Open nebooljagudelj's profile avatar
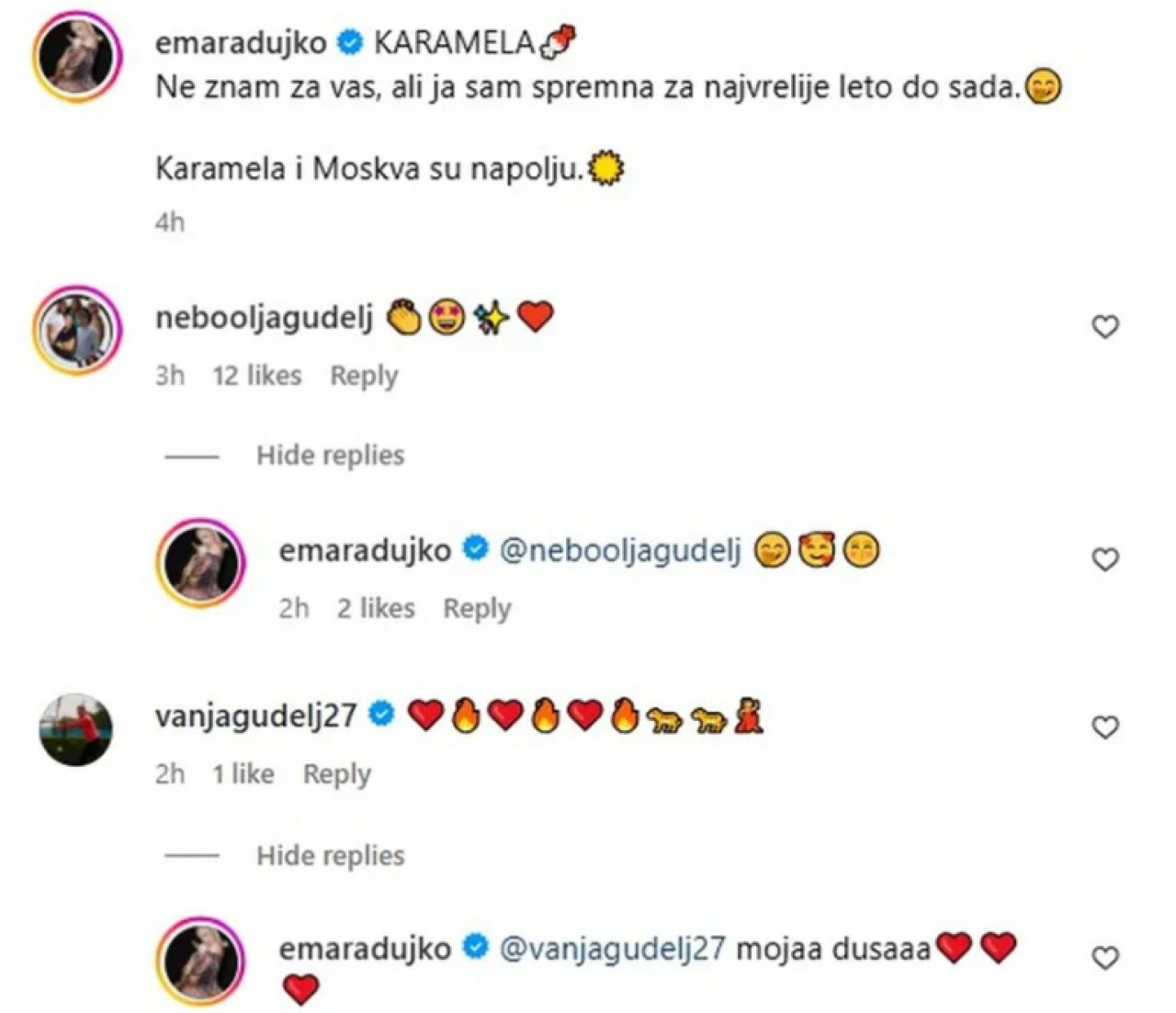Viewport: 1176px width, 1013px height. point(77,330)
